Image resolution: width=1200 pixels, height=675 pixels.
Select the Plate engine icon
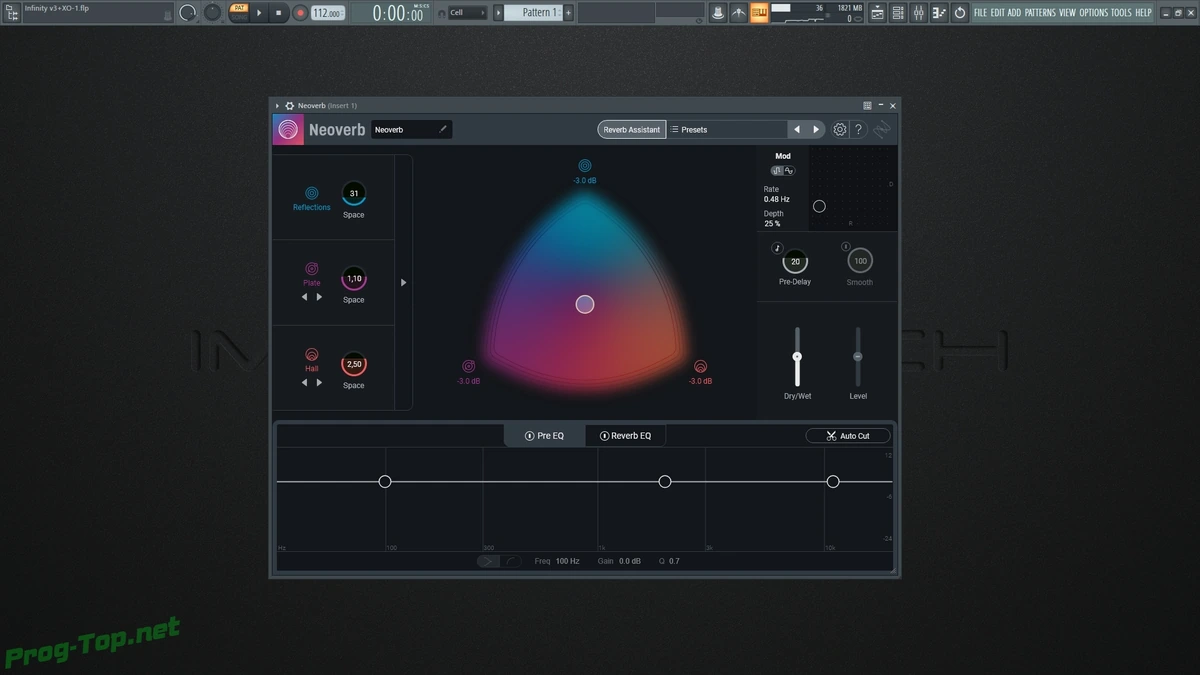pyautogui.click(x=312, y=269)
